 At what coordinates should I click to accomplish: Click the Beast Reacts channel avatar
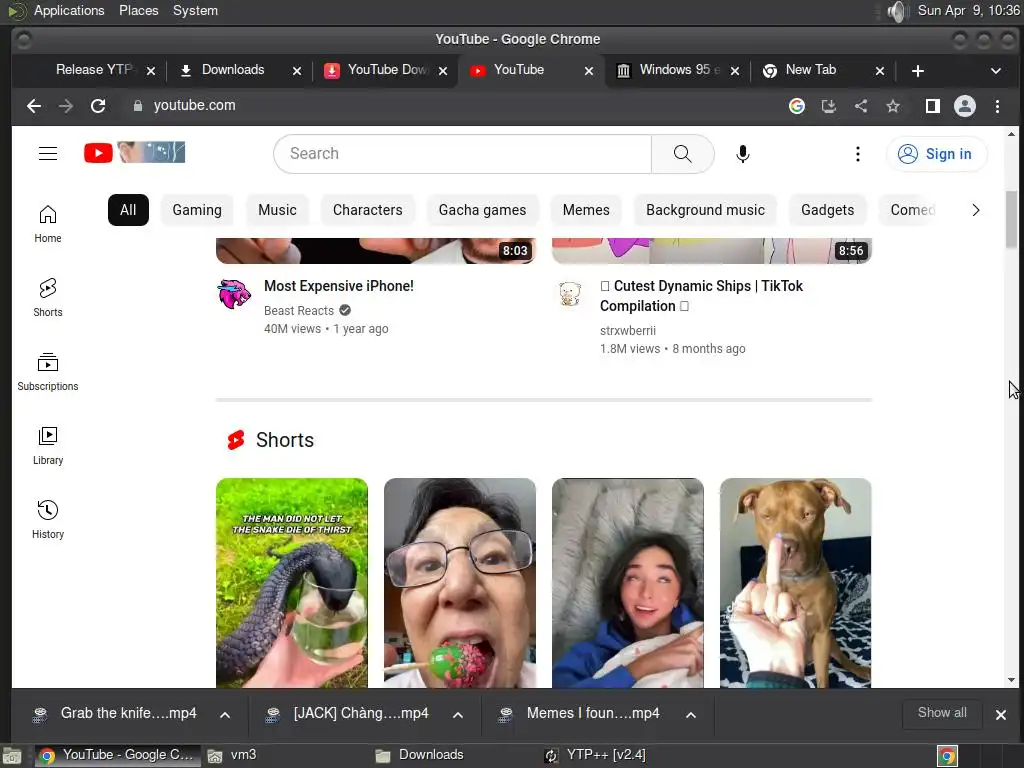(234, 294)
